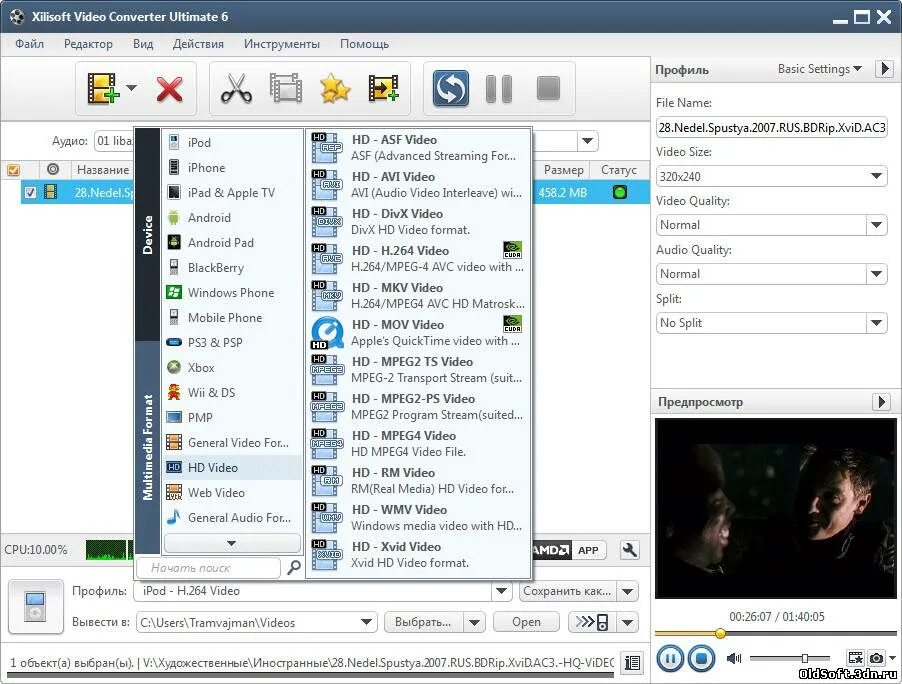Open the Basic Settings dropdown
Image resolution: width=902 pixels, height=684 pixels.
[820, 69]
